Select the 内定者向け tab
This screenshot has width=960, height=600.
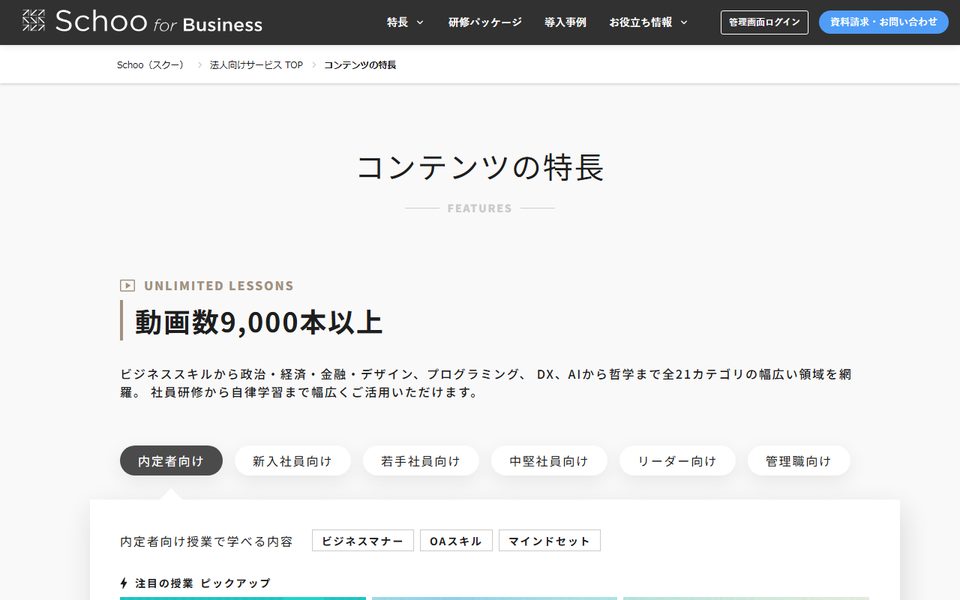pos(171,460)
